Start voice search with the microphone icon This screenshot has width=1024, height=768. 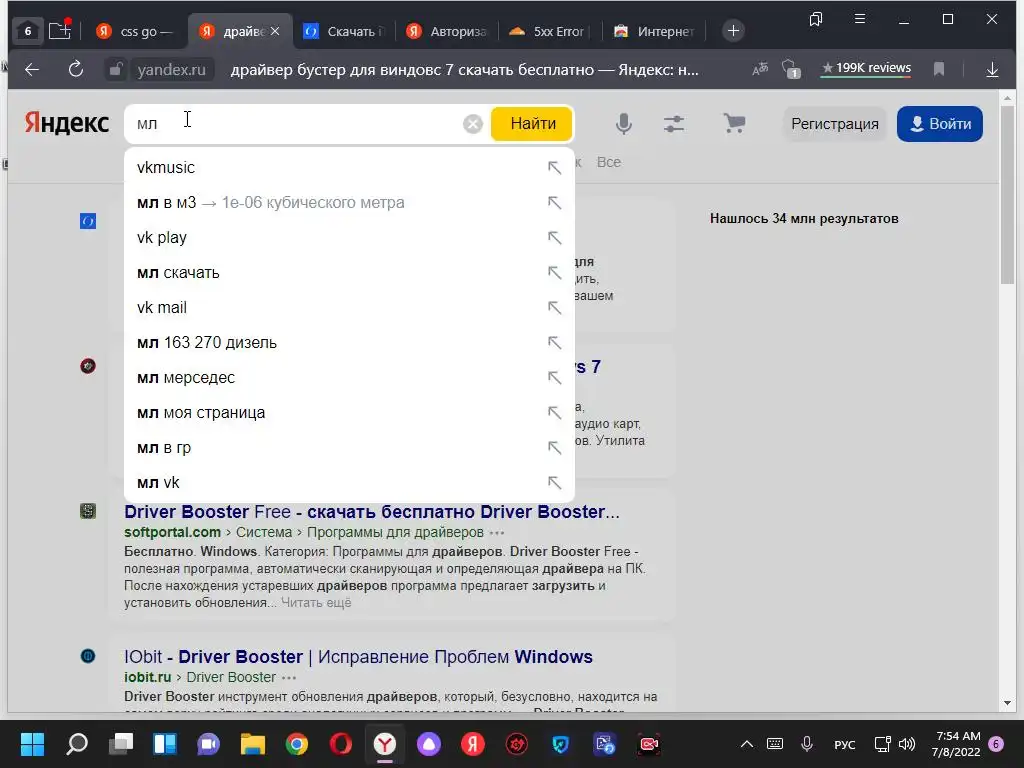[624, 123]
